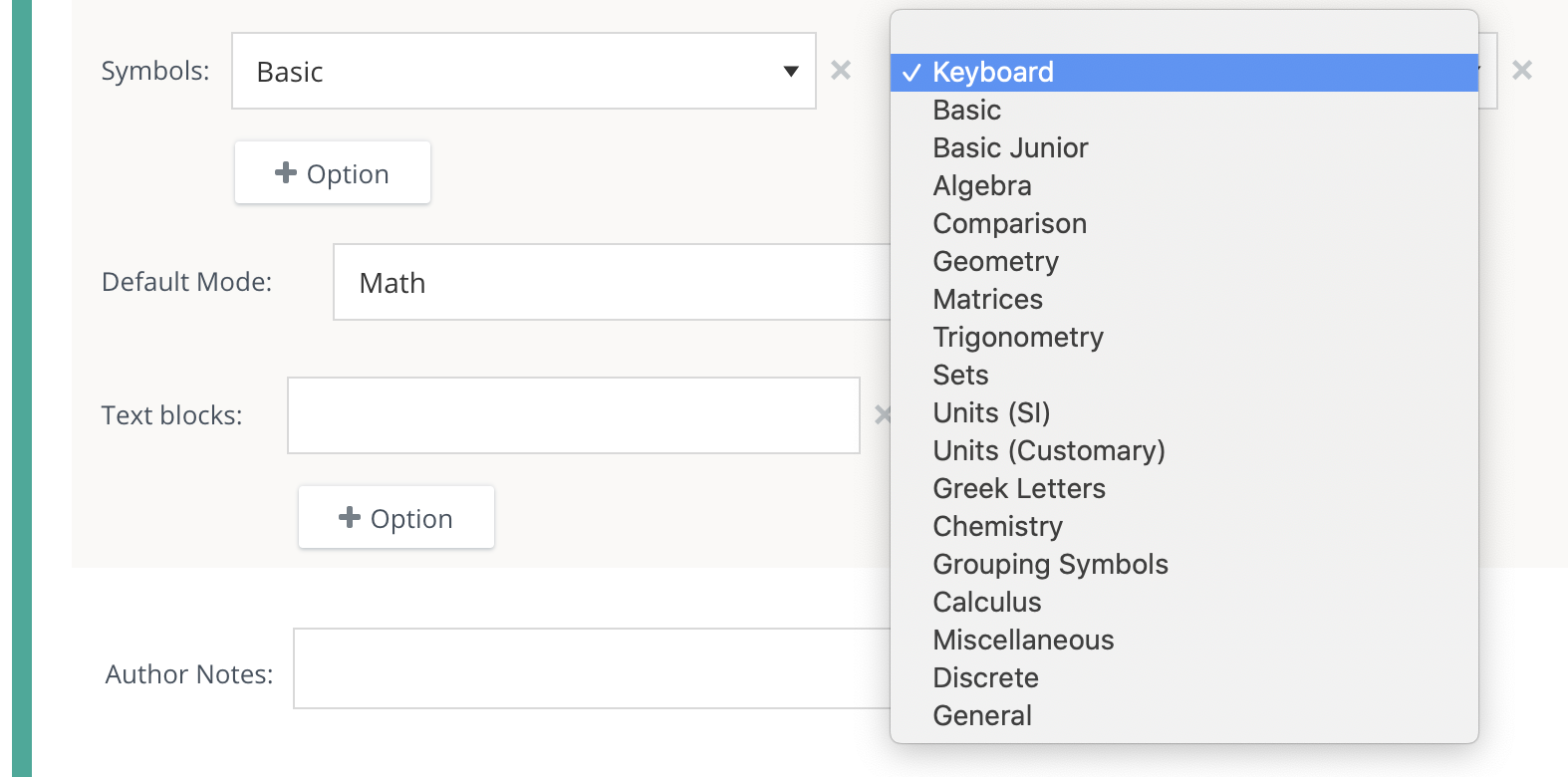The height and width of the screenshot is (777, 1568).
Task: Select Keyboard from the symbols list
Action: (x=992, y=73)
